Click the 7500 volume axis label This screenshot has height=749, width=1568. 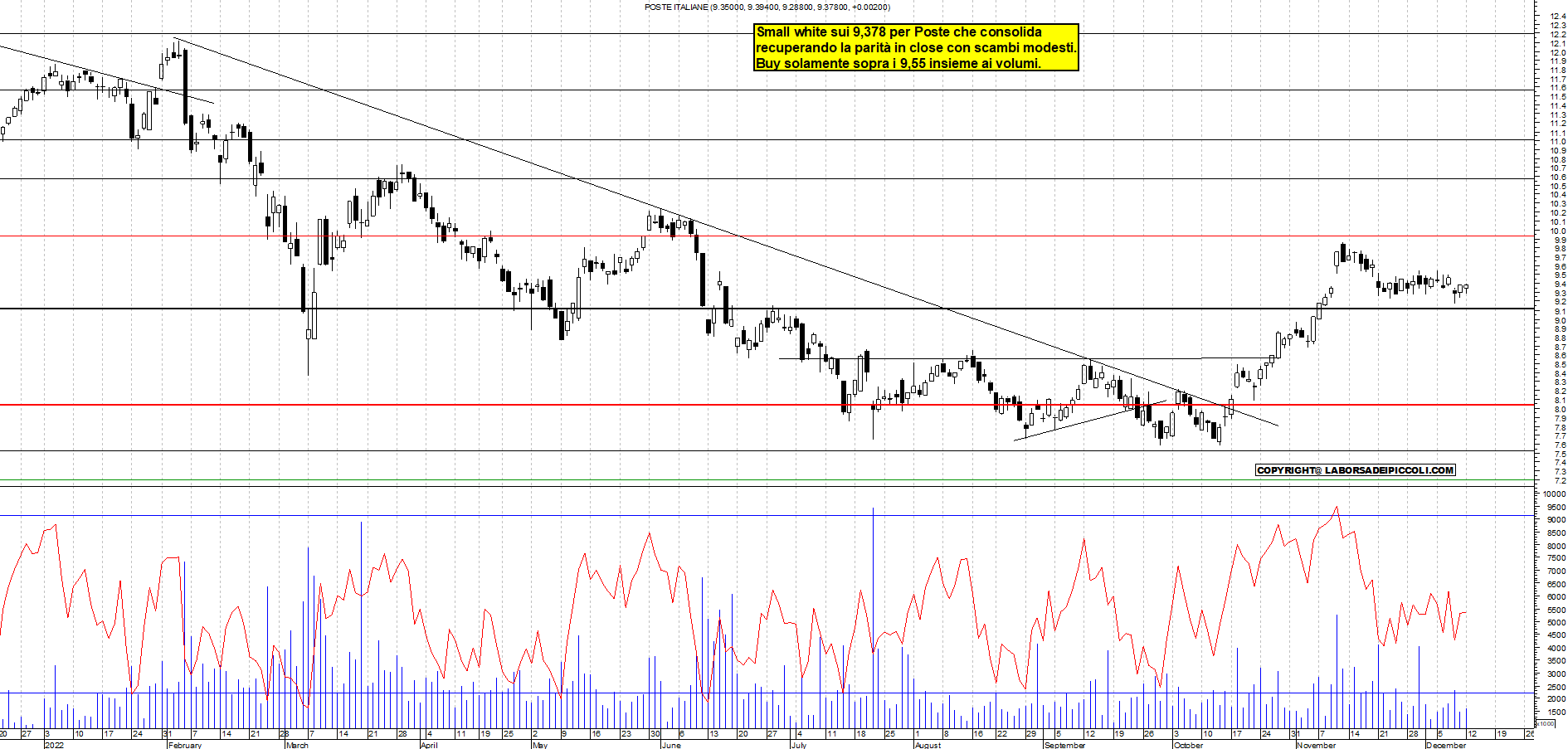(1556, 559)
